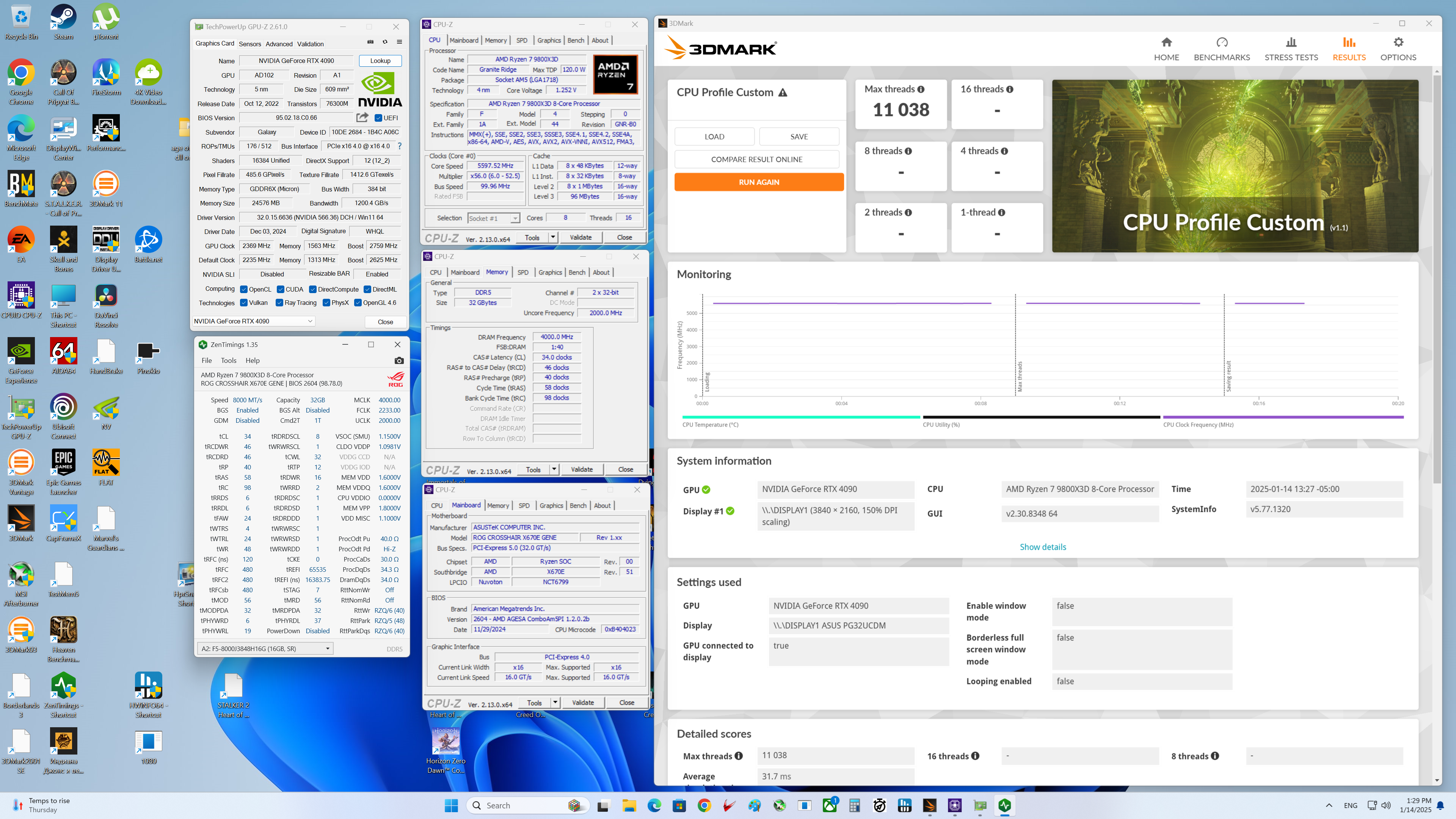Viewport: 1456px width, 819px height.
Task: Click the info icon beside 1-thread tile
Action: click(x=1001, y=212)
